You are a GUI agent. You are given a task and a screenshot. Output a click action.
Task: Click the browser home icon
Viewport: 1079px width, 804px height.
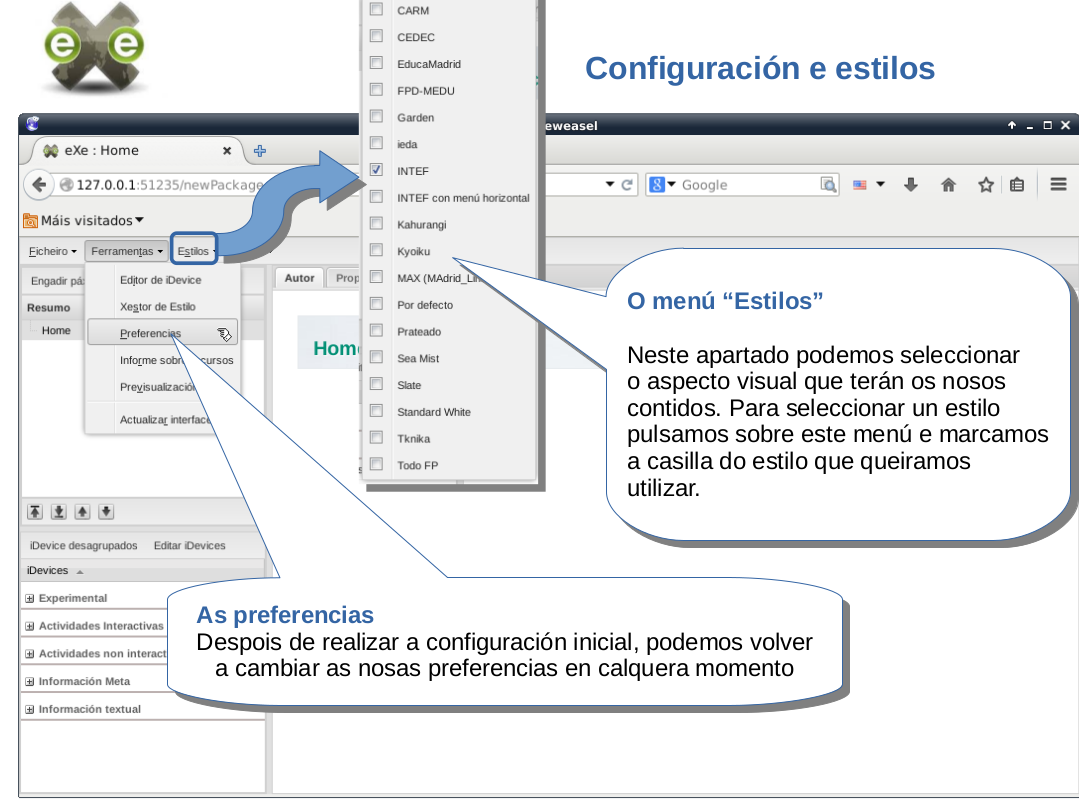[x=948, y=185]
